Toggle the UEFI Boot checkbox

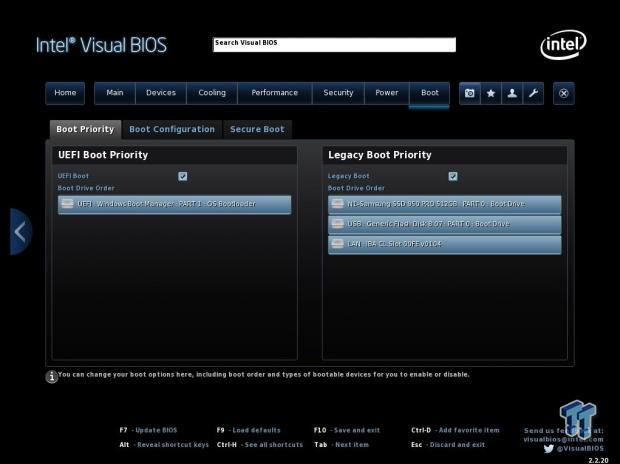click(183, 176)
